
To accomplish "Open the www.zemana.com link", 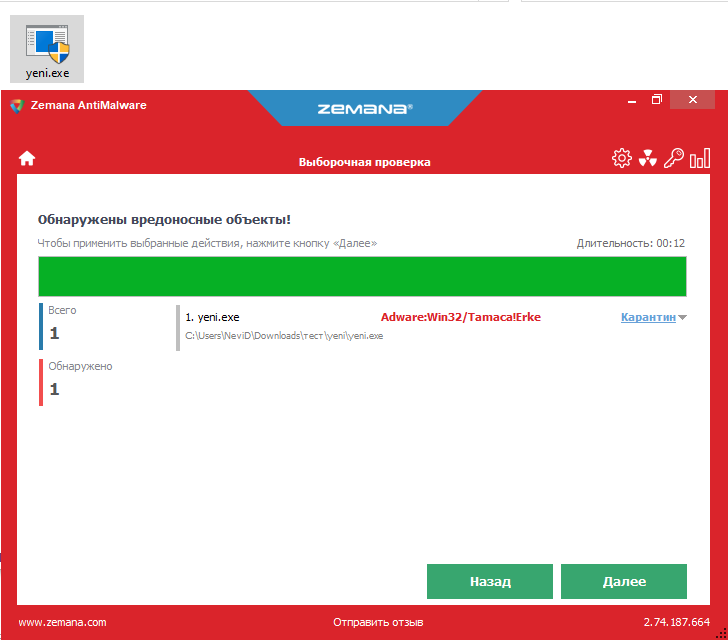I will [63, 622].
